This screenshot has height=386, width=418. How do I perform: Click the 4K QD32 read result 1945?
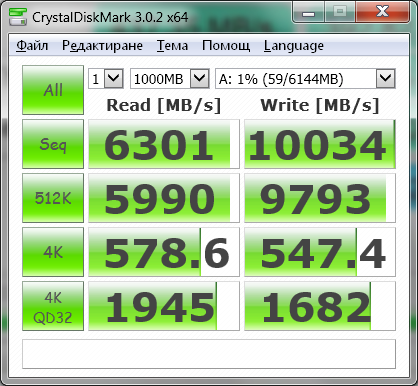point(164,306)
